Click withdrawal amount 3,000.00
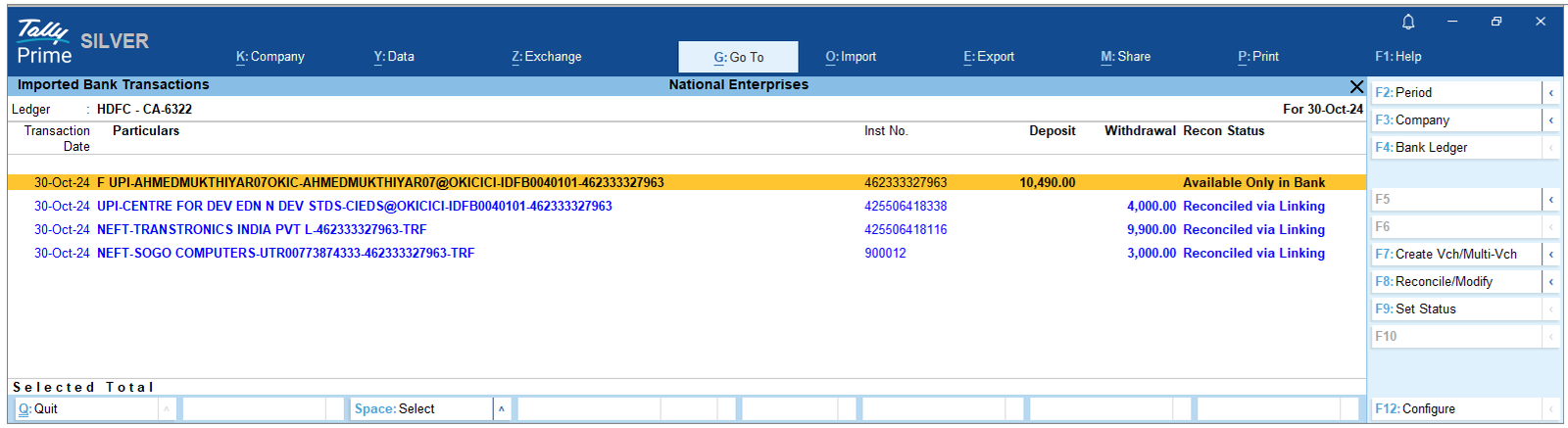This screenshot has height=428, width=1568. coord(1151,253)
